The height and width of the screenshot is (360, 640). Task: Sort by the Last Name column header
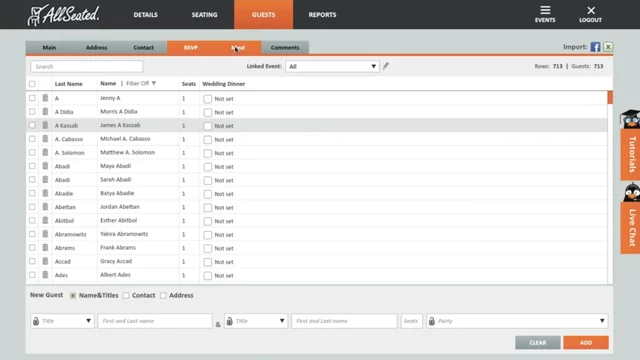69,84
